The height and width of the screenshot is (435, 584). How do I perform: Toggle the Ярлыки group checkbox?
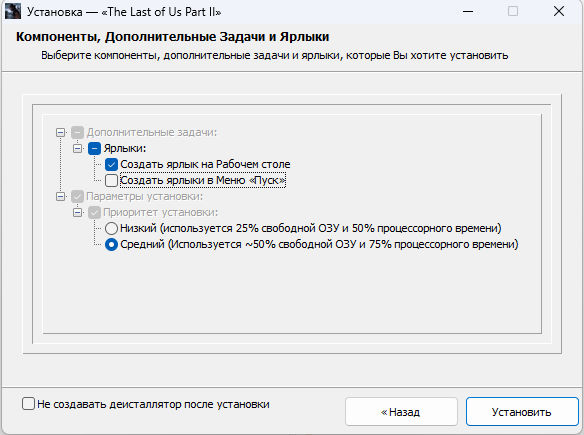[95, 149]
